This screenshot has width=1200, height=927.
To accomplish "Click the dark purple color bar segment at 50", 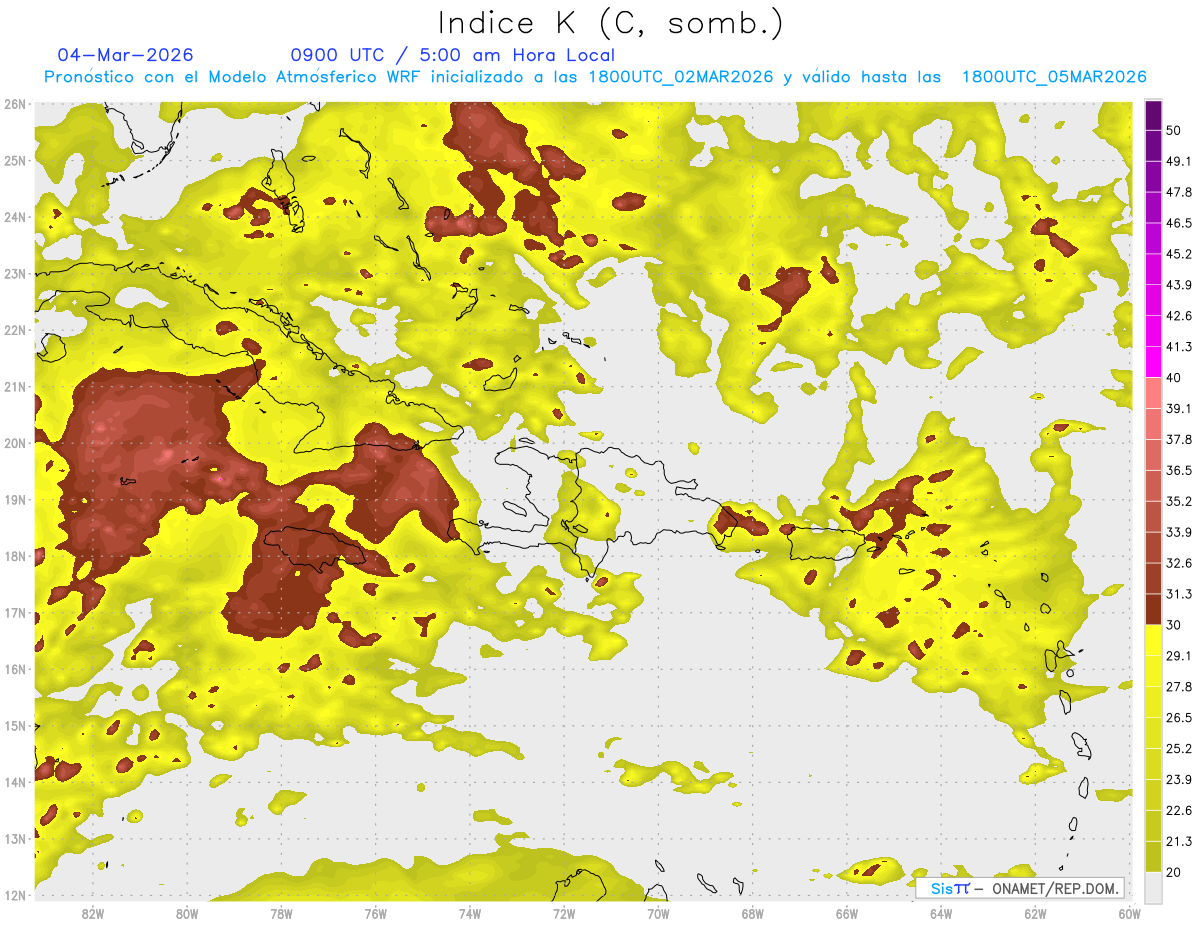I will (1153, 116).
